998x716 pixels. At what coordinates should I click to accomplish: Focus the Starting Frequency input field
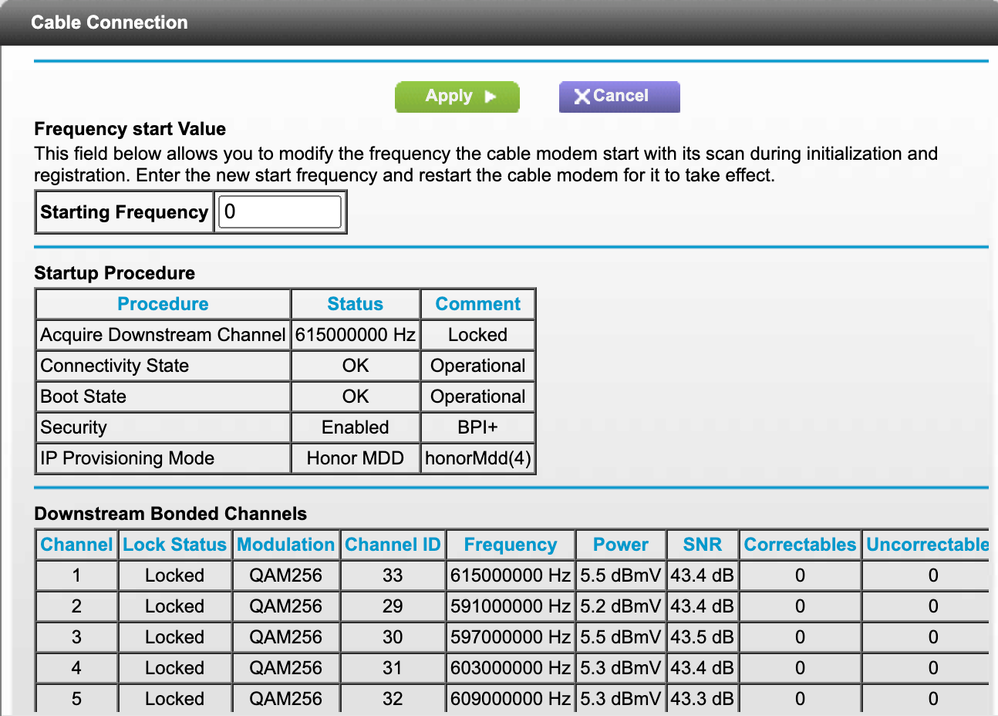(x=280, y=212)
